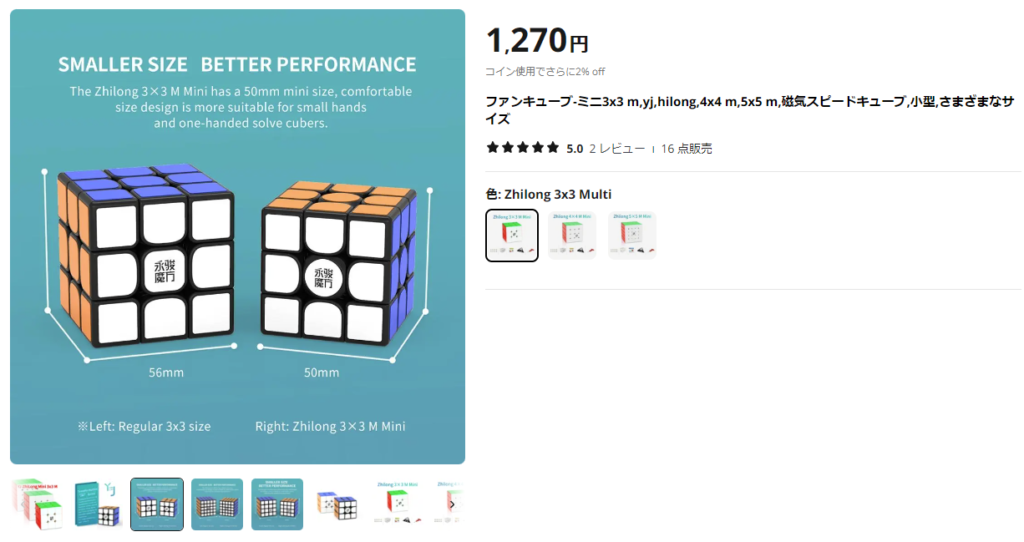Choose the Zhilong 4x4 M Mini variant
This screenshot has height=542, width=1024.
click(572, 235)
